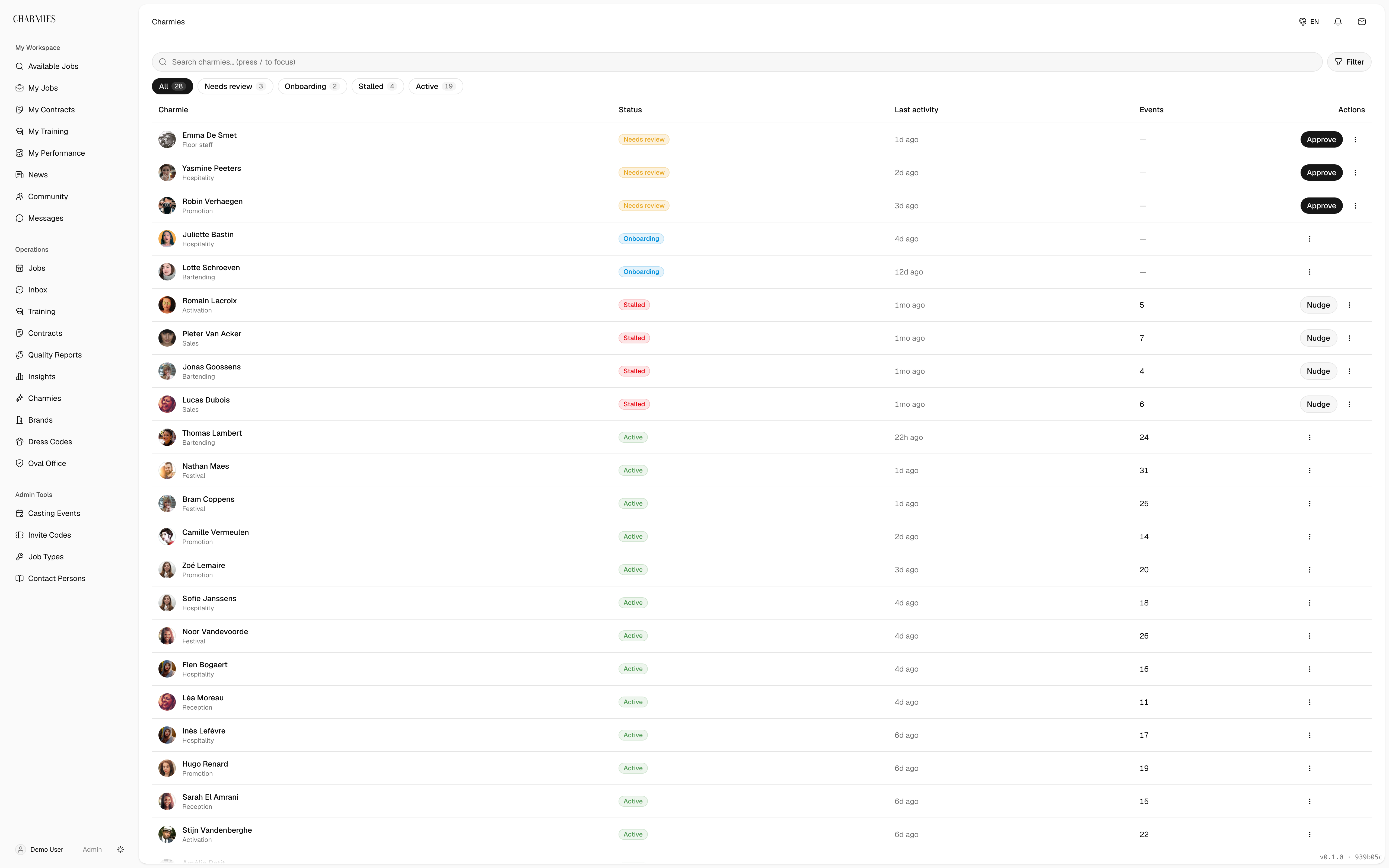Open Quality Reports
This screenshot has height=868, width=1389.
pos(69,355)
